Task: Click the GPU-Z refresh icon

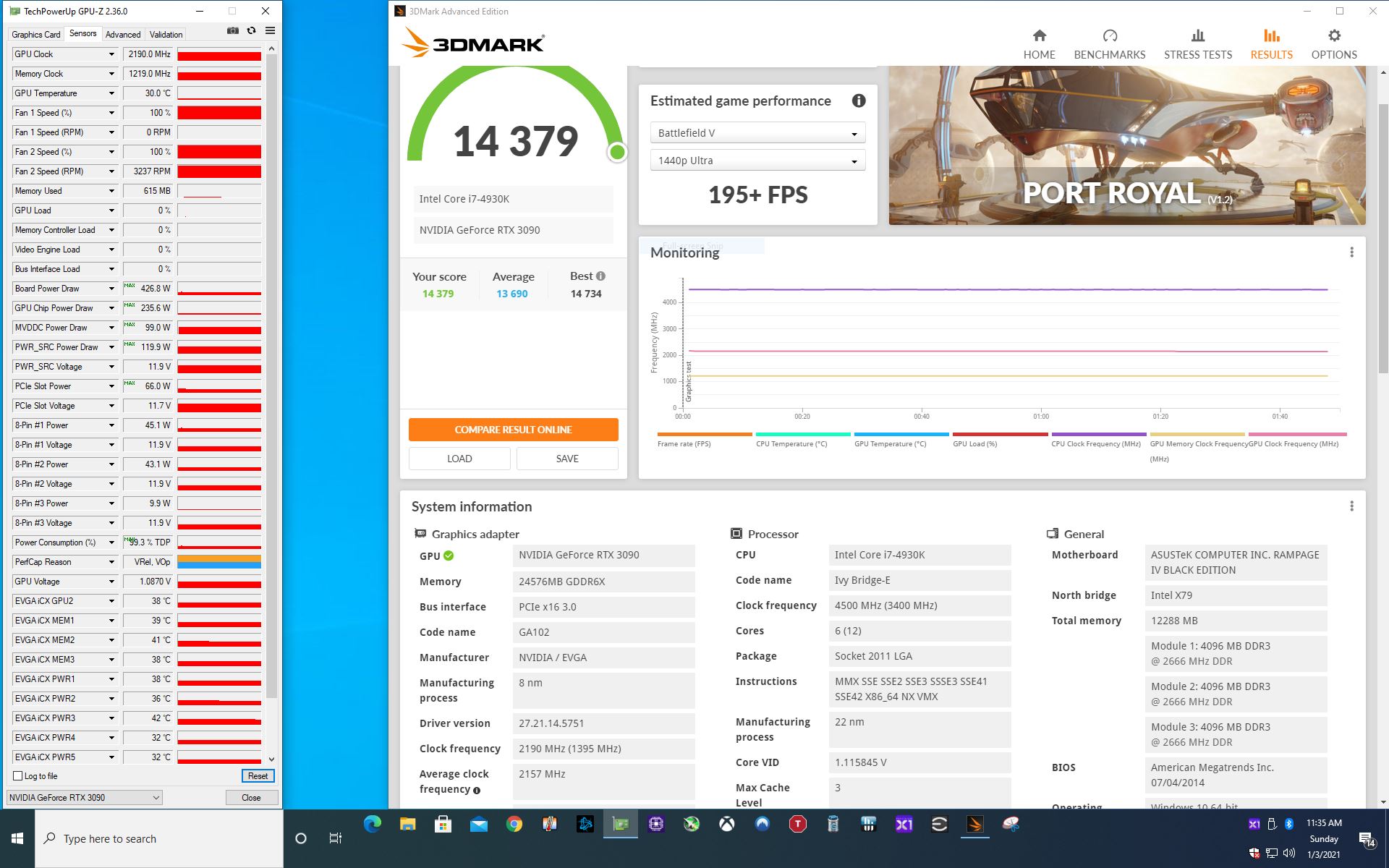Action: pos(251,31)
